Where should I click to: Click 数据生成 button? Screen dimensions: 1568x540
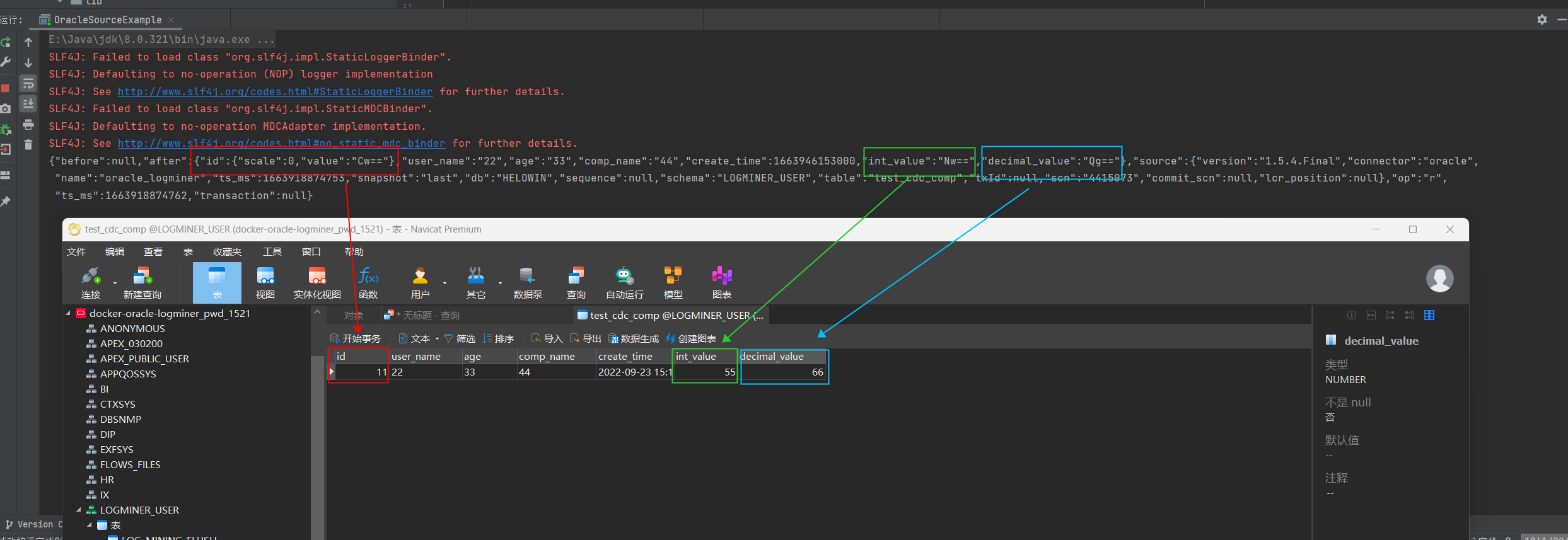click(x=634, y=339)
